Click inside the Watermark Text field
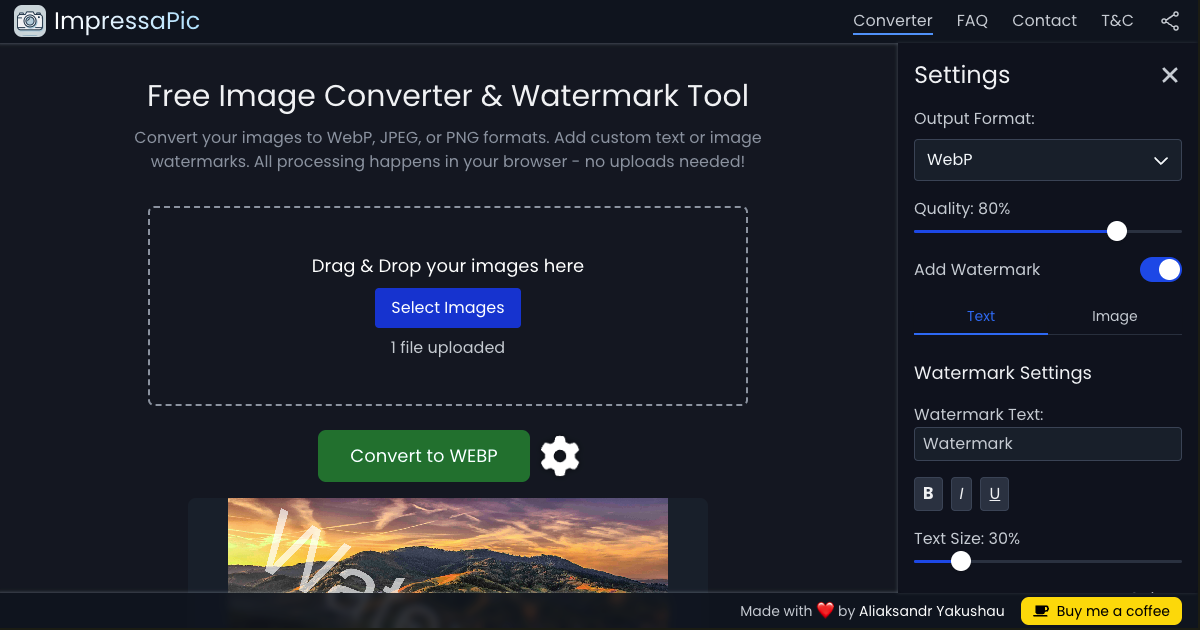Viewport: 1200px width, 630px height. click(x=1047, y=444)
